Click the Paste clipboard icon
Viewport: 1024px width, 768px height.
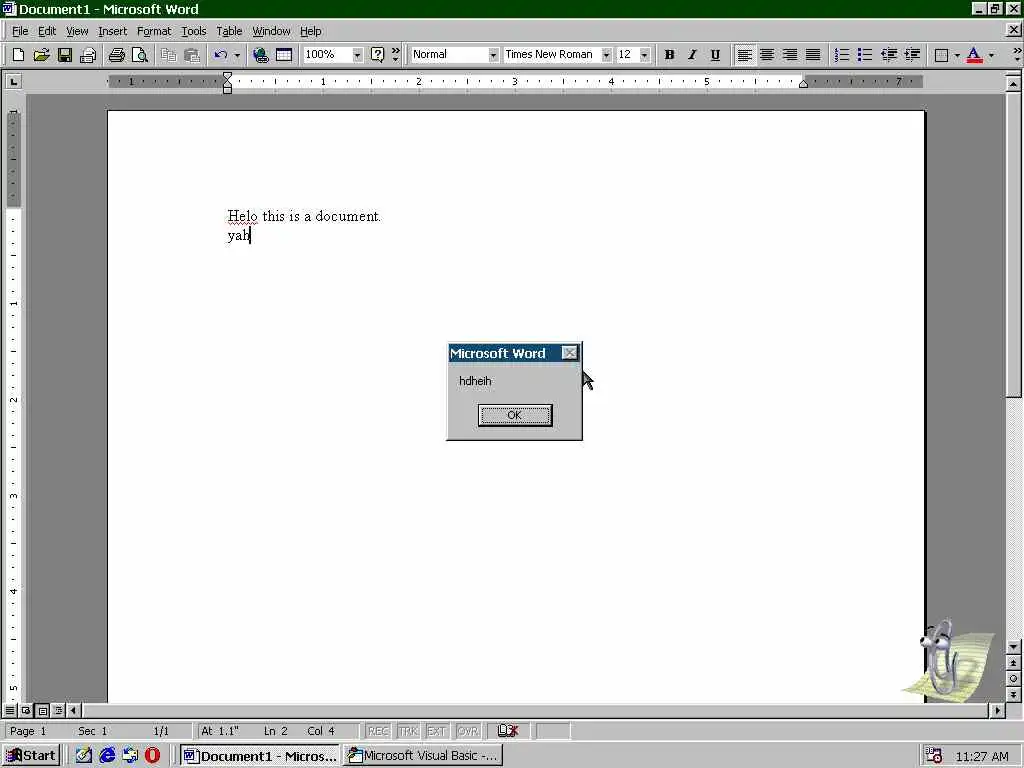click(x=191, y=55)
